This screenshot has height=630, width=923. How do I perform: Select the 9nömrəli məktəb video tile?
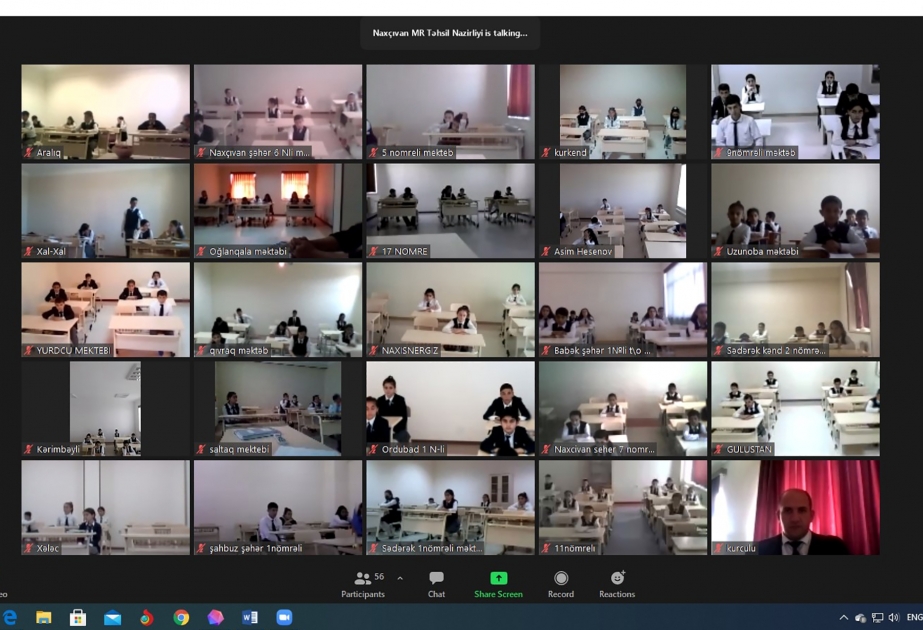point(795,112)
